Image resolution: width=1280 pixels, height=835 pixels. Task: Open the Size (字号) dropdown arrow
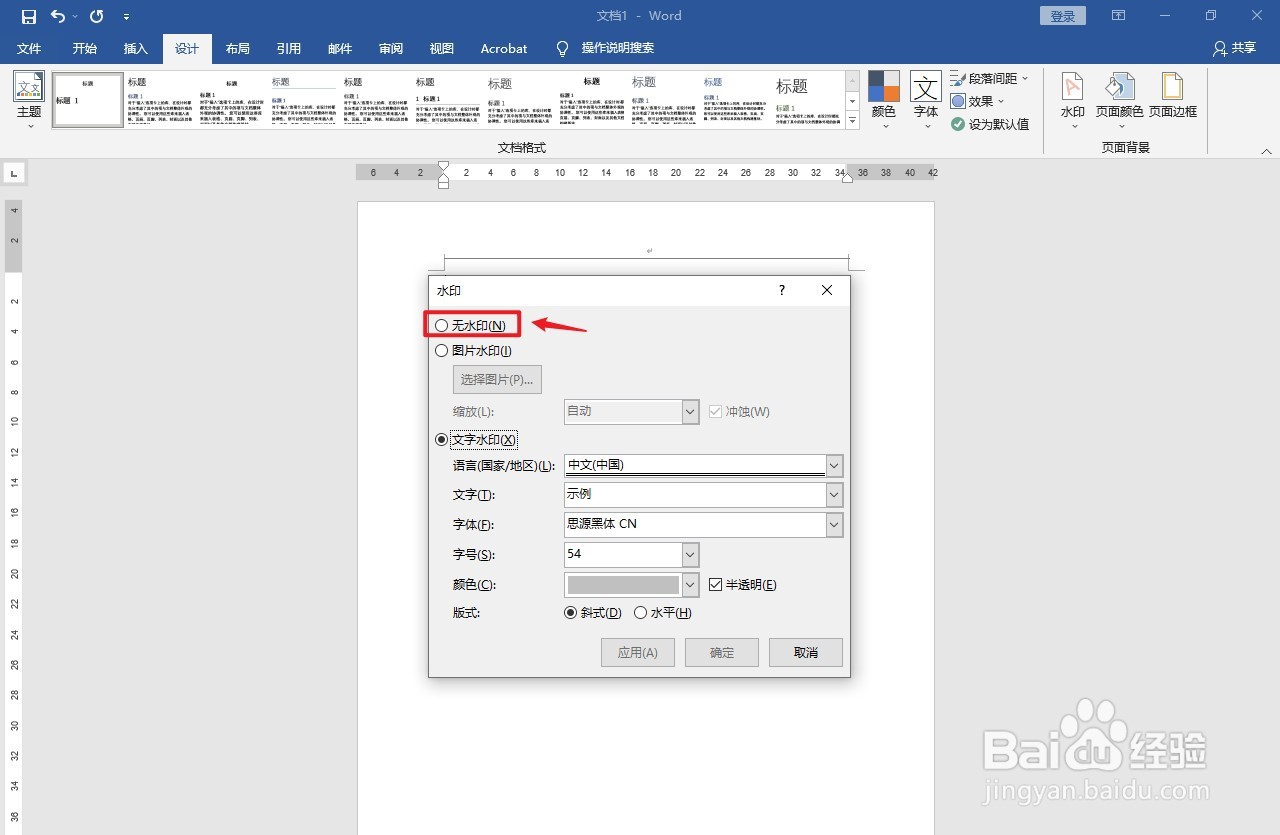click(x=690, y=555)
